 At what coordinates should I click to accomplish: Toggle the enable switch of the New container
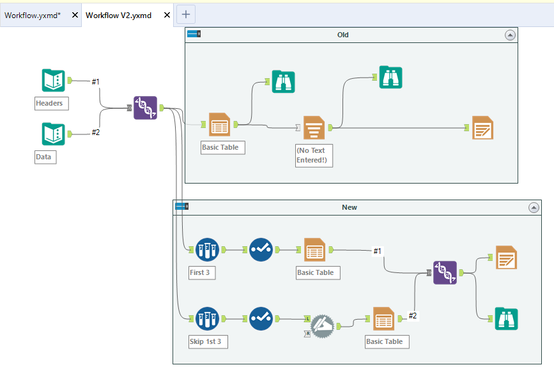(182, 206)
